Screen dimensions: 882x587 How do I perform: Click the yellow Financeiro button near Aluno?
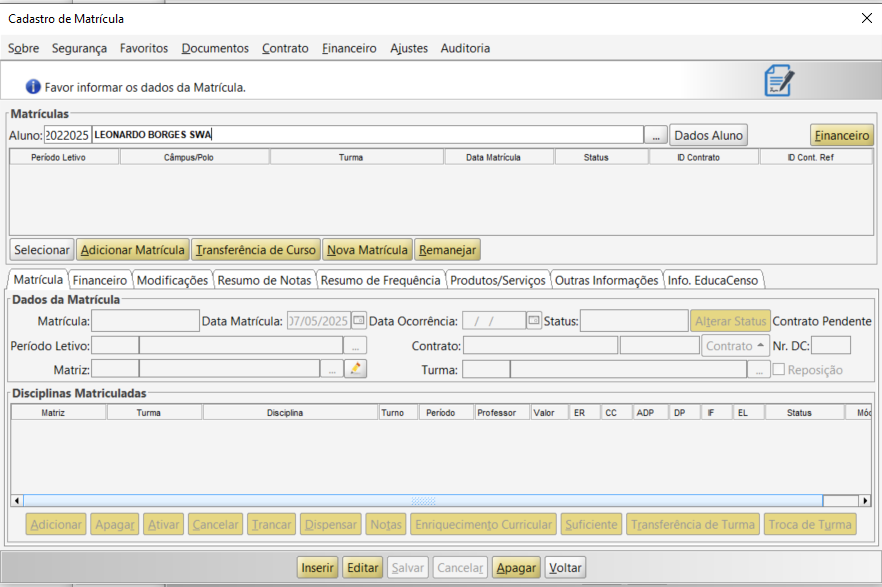pyautogui.click(x=842, y=136)
